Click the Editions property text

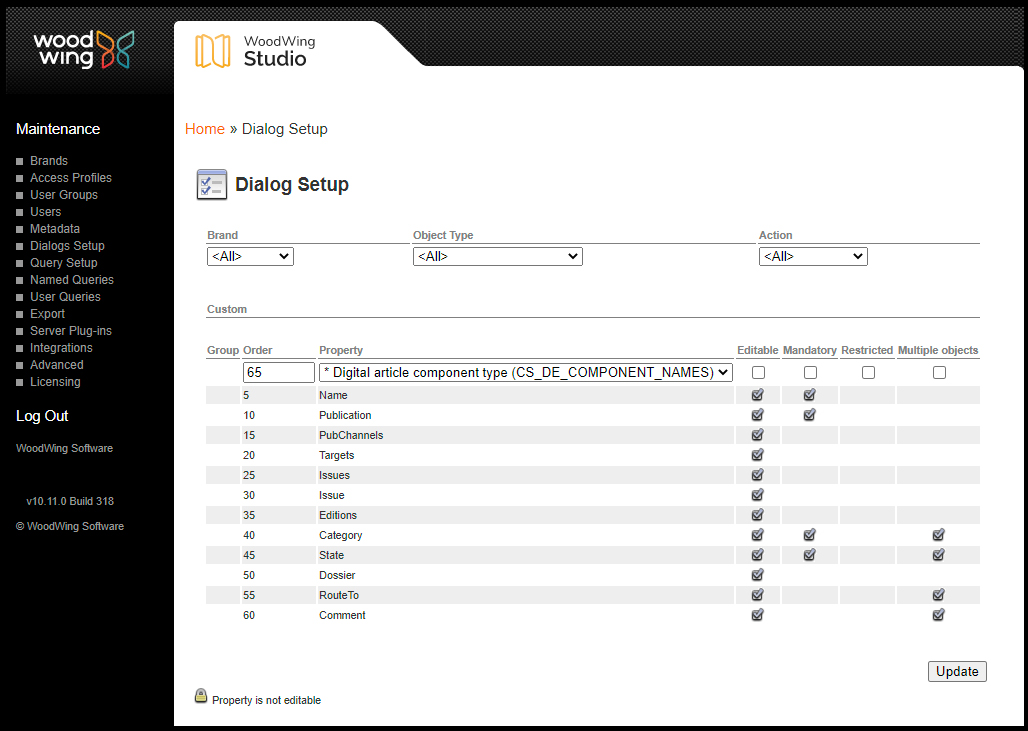338,515
